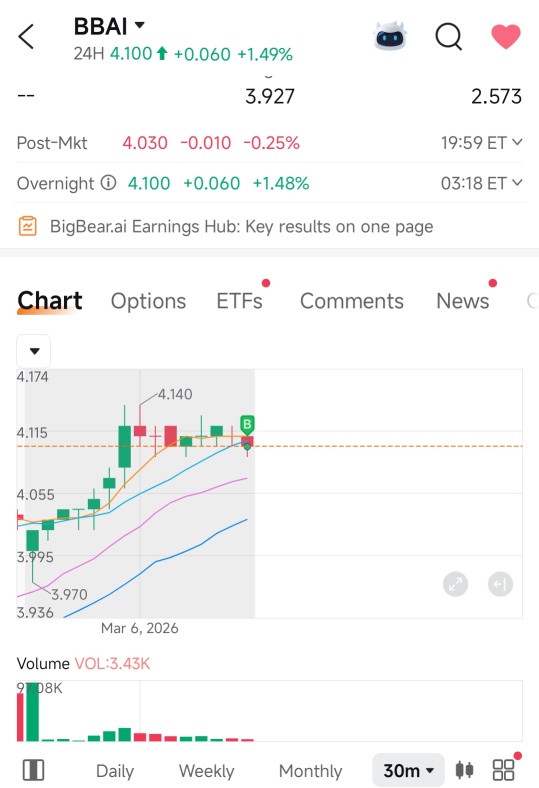This screenshot has height=788, width=539.
Task: Switch to the ETFs tab
Action: [x=240, y=301]
